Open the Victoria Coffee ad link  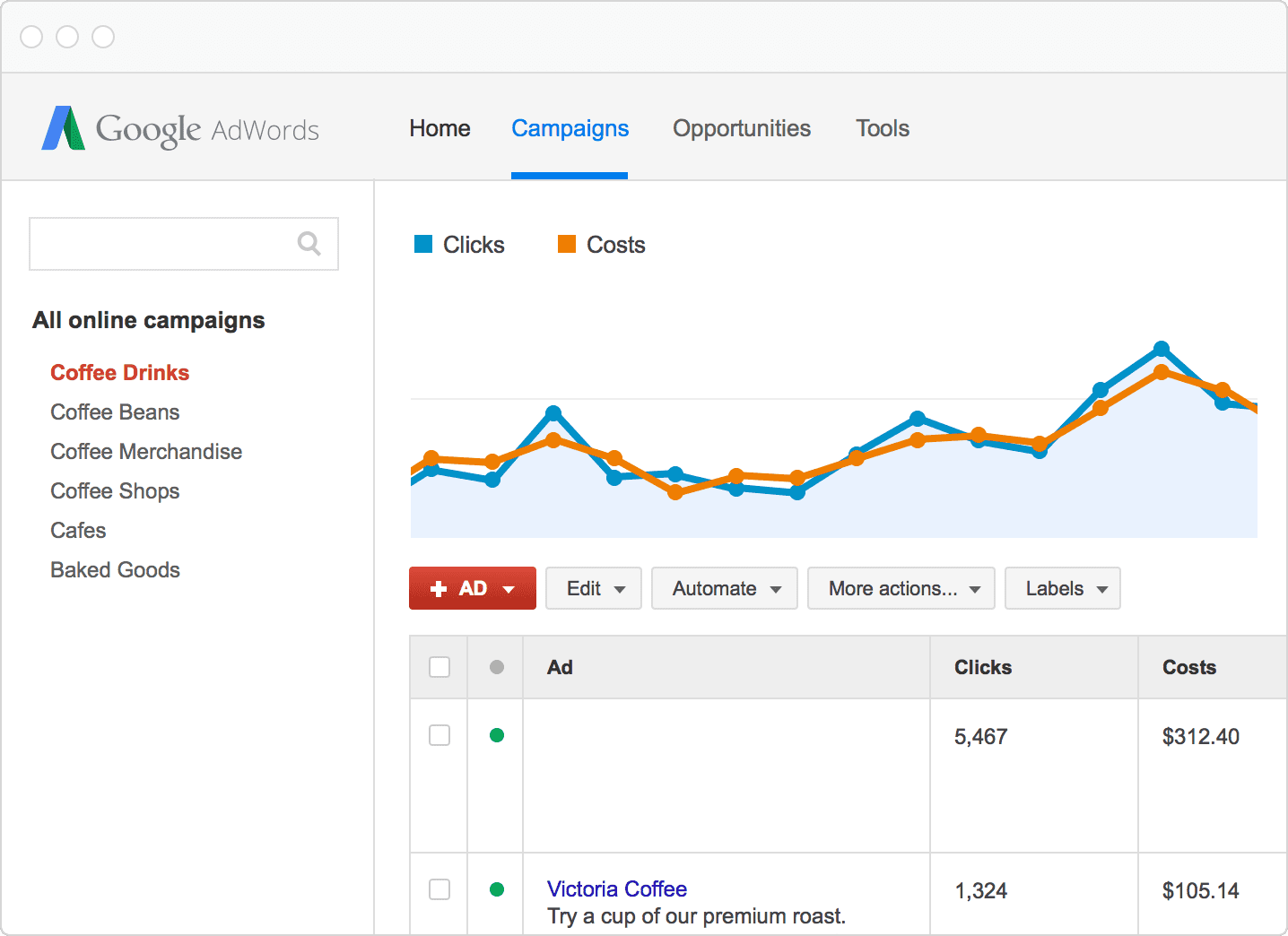click(x=617, y=889)
